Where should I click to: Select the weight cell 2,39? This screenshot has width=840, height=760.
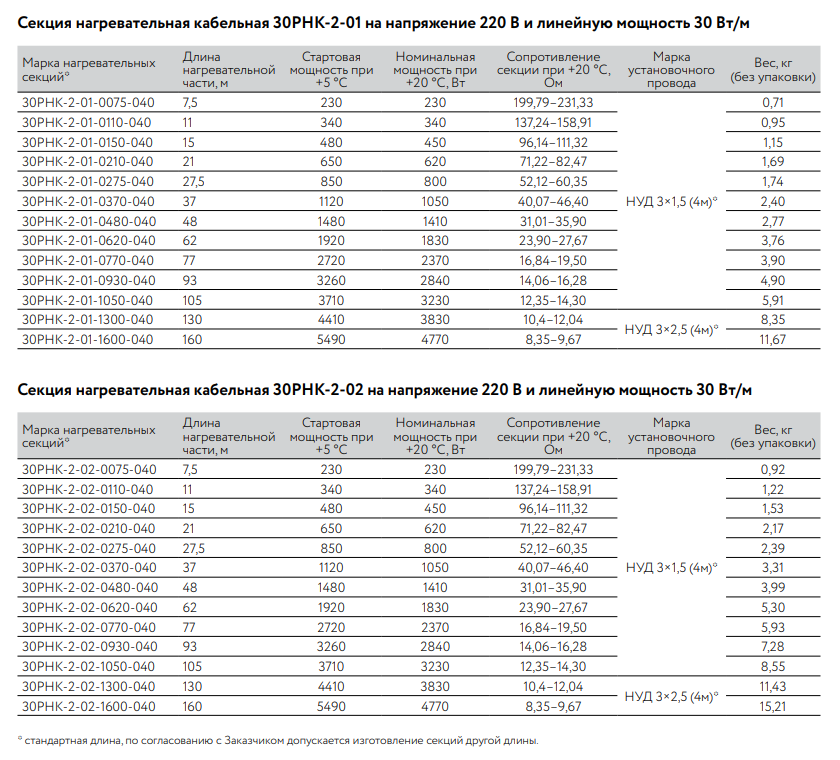773,548
